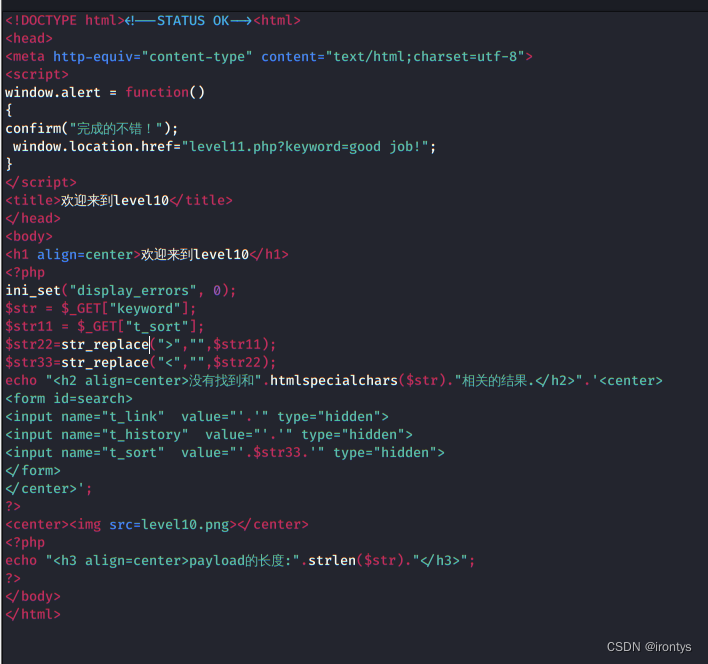Click the opening '<script>' tag line
Screen dimensions: 708x664
37,74
